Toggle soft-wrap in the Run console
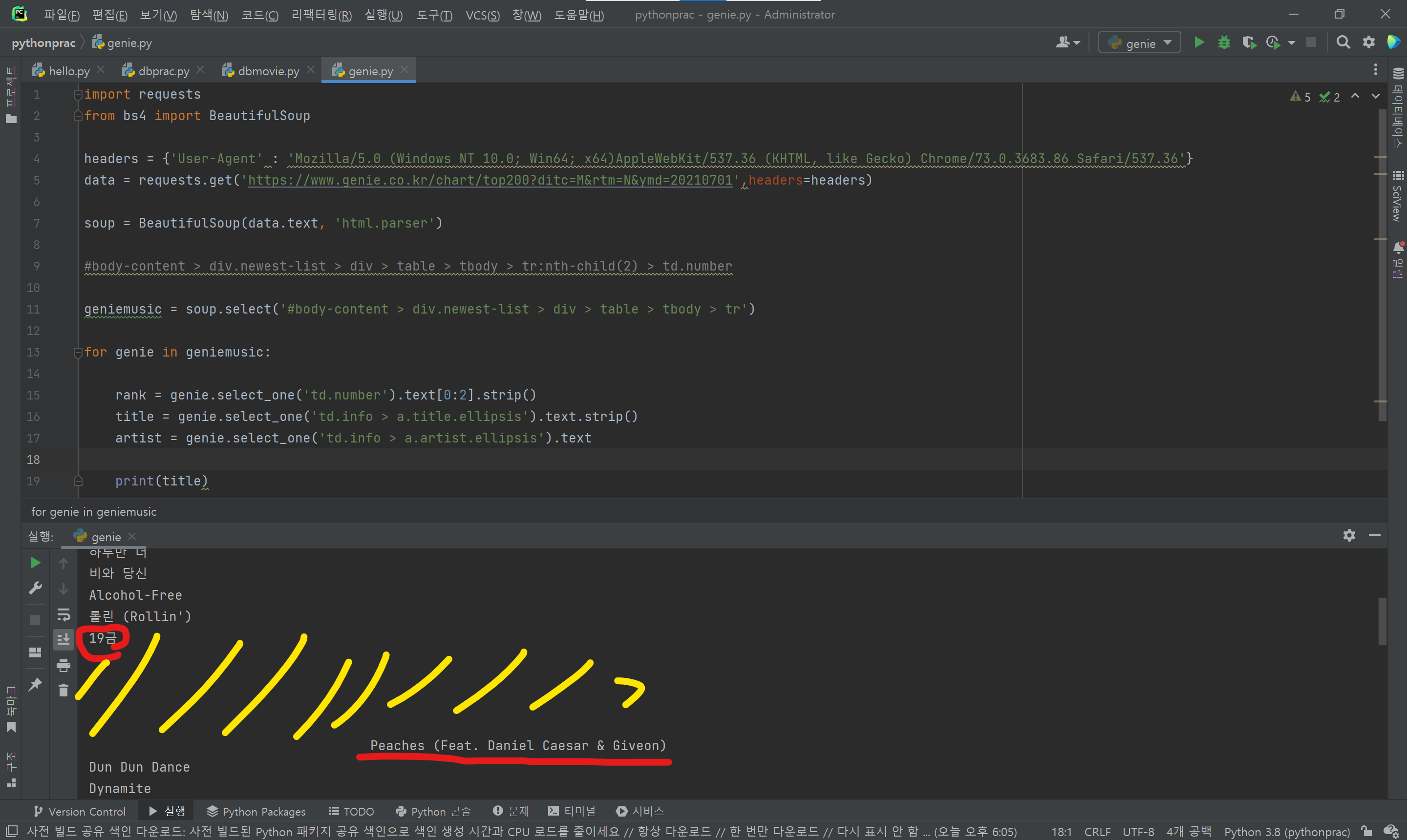 pyautogui.click(x=64, y=615)
